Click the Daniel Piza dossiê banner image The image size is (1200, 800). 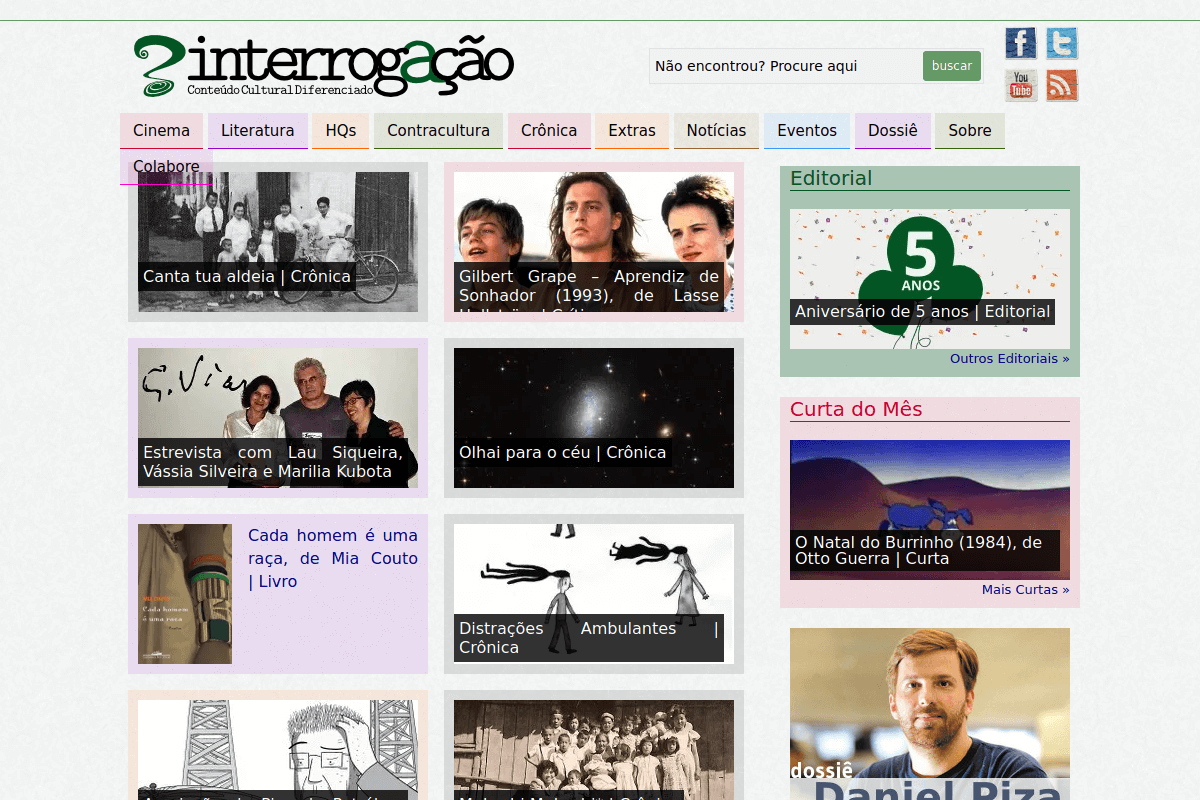(930, 714)
